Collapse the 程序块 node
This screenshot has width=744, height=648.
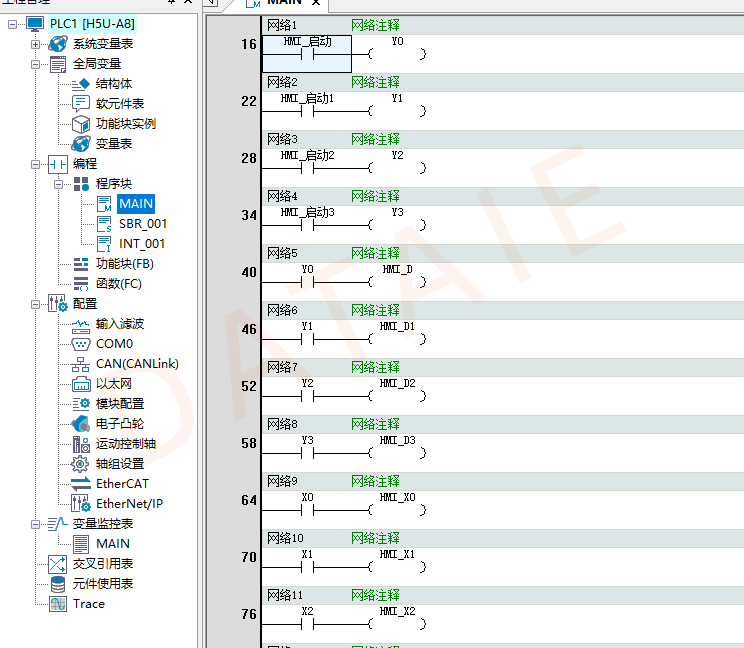coord(58,184)
